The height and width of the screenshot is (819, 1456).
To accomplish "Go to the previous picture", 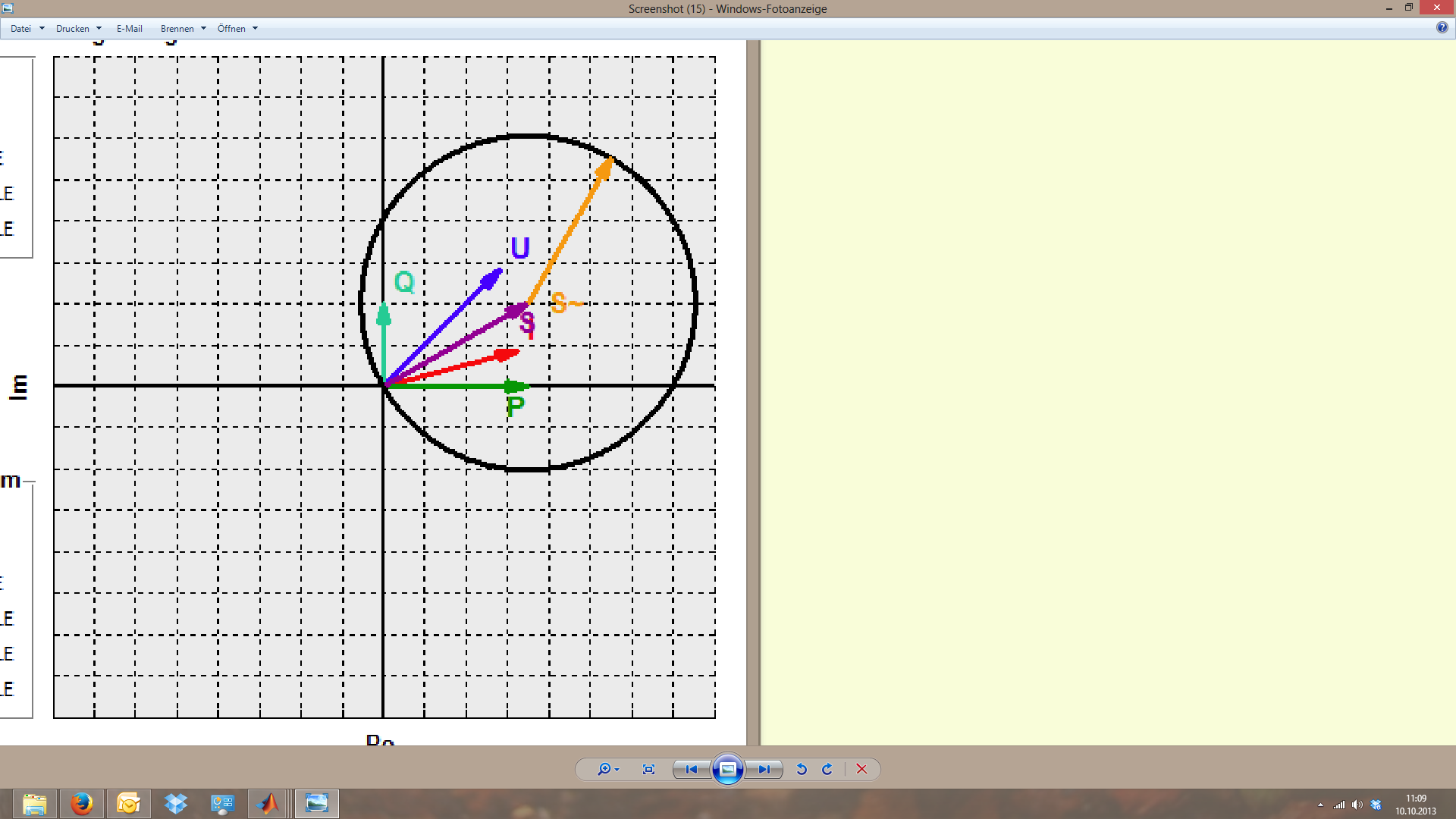I will point(691,769).
